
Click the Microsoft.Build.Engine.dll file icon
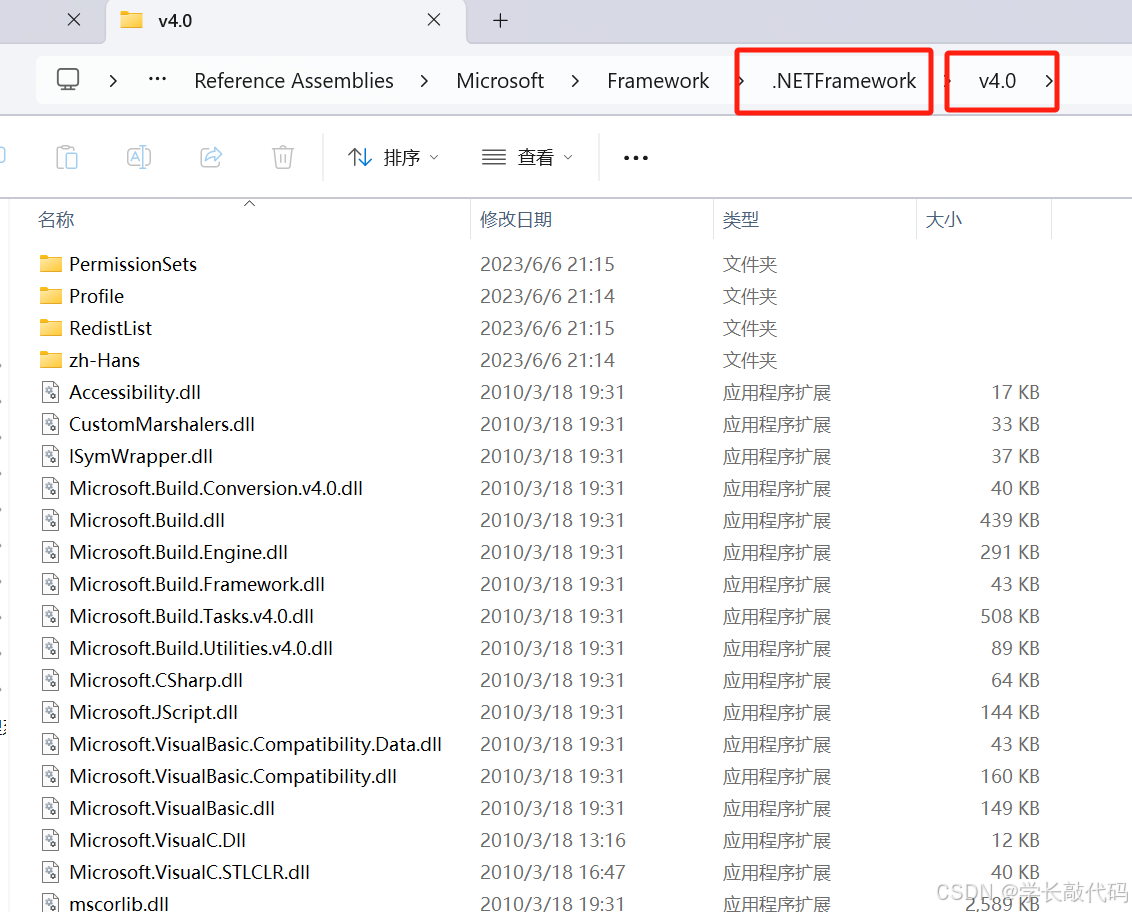[x=51, y=552]
